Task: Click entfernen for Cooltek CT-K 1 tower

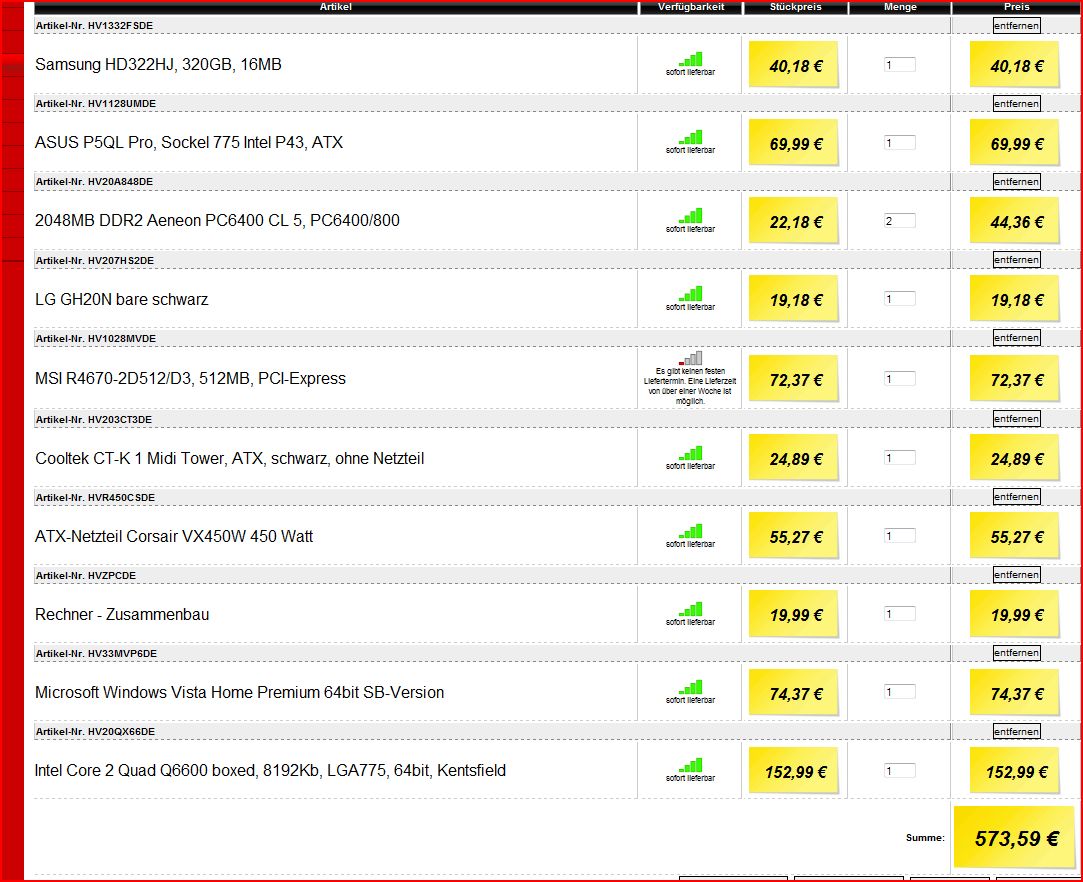Action: (1016, 419)
